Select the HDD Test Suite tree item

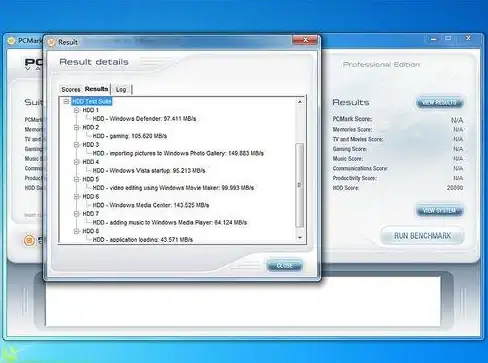92,101
